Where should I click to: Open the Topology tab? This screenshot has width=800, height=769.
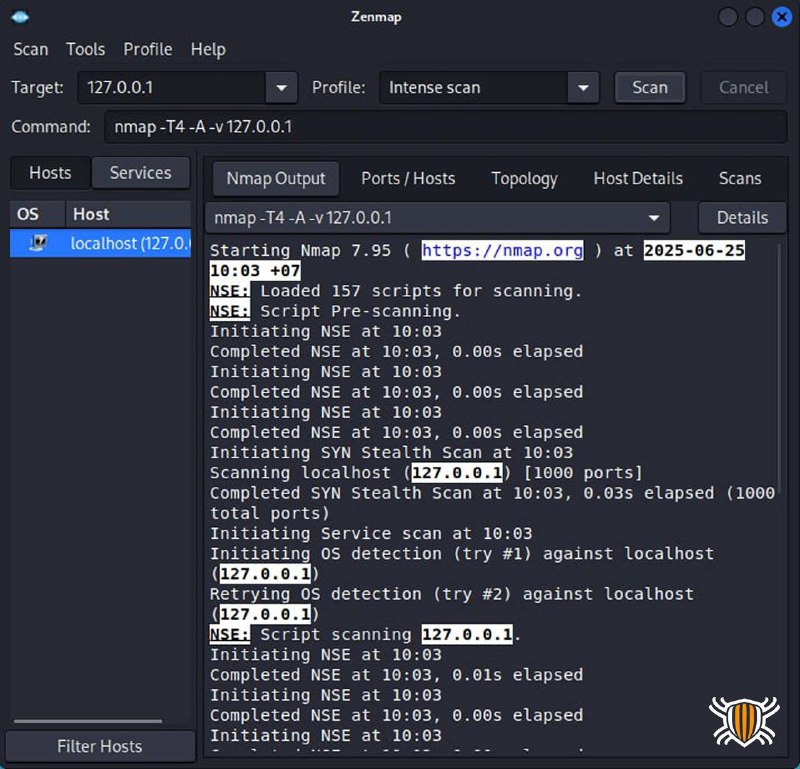point(524,179)
